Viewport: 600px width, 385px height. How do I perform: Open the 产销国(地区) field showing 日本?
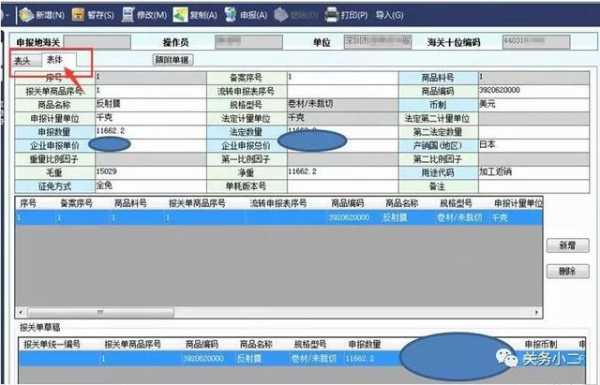click(x=534, y=146)
